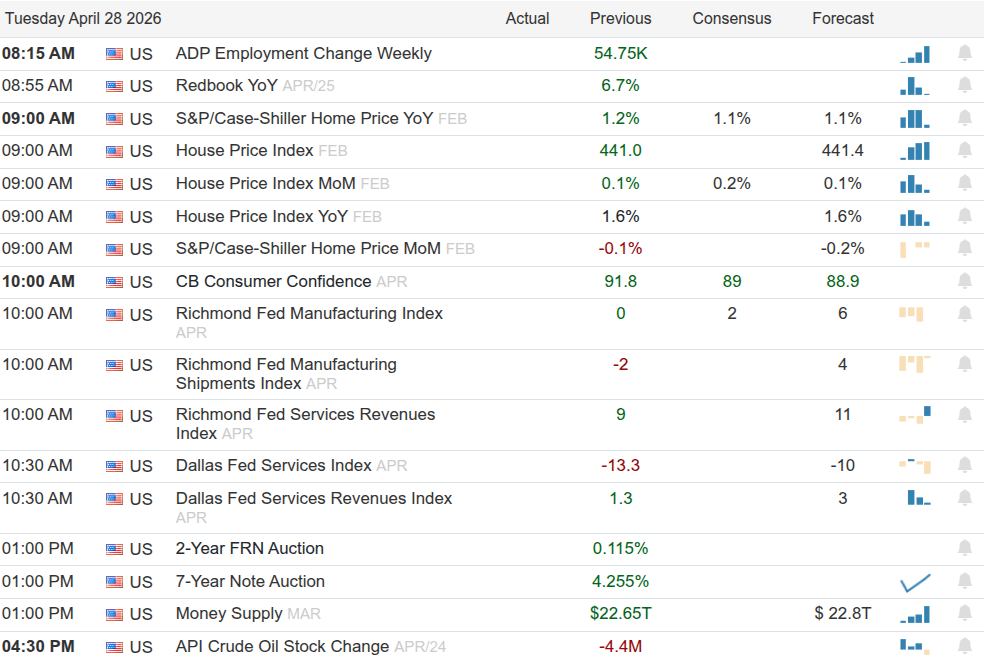
Task: Click the Actual column header
Action: 527,18
